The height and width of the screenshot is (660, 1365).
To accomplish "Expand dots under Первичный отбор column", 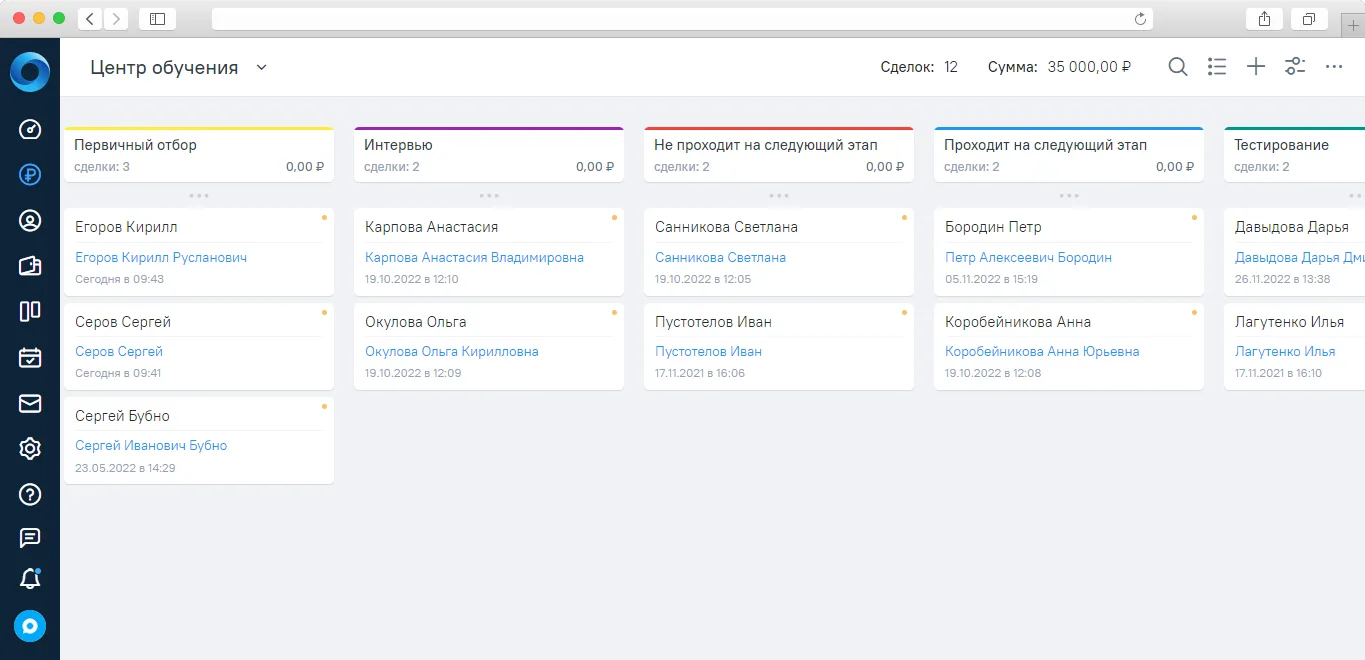I will click(199, 195).
